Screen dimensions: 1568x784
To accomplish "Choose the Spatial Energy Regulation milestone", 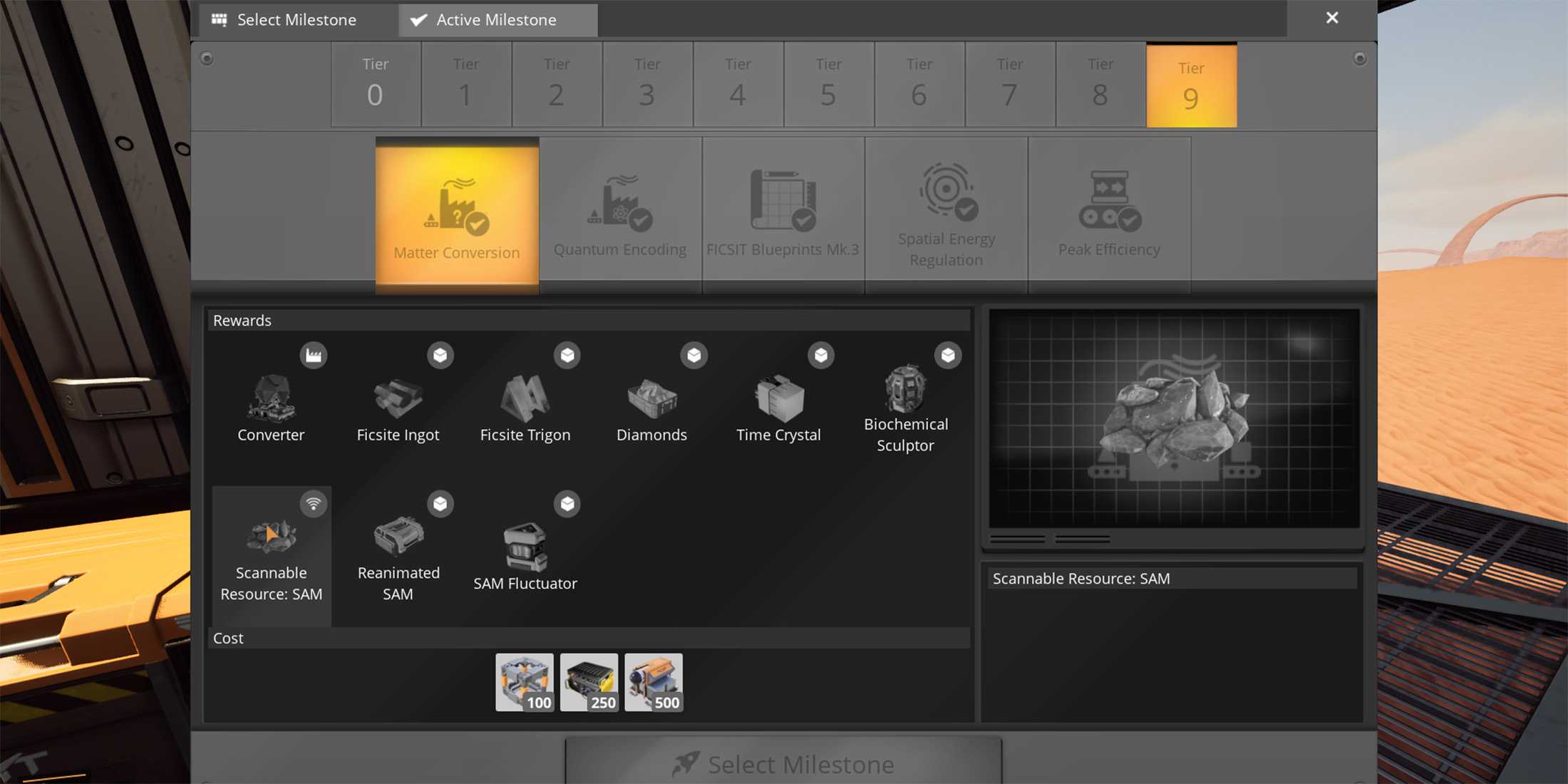I will pyautogui.click(x=947, y=214).
